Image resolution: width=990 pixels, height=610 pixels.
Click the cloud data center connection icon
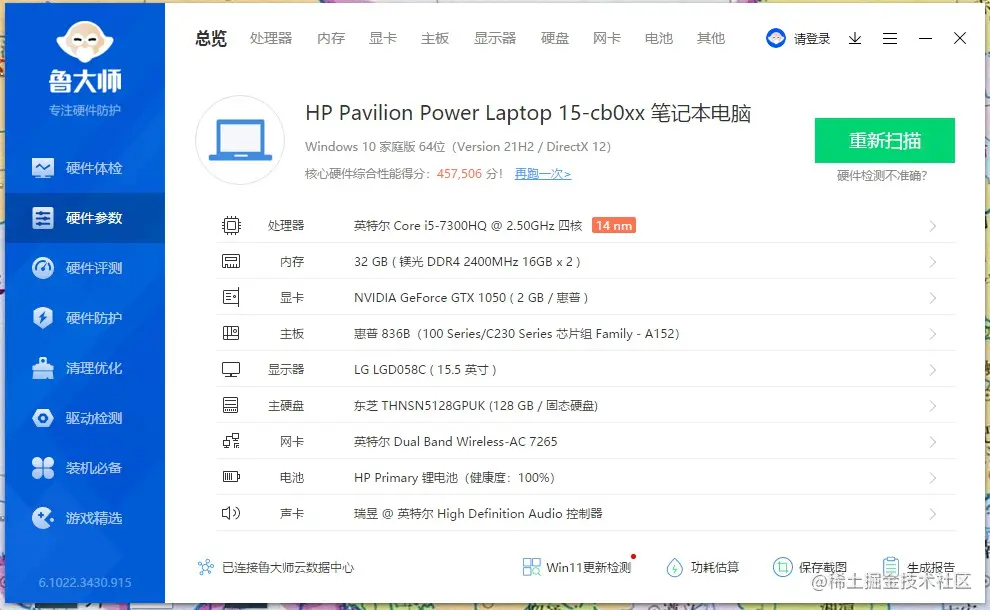point(206,567)
